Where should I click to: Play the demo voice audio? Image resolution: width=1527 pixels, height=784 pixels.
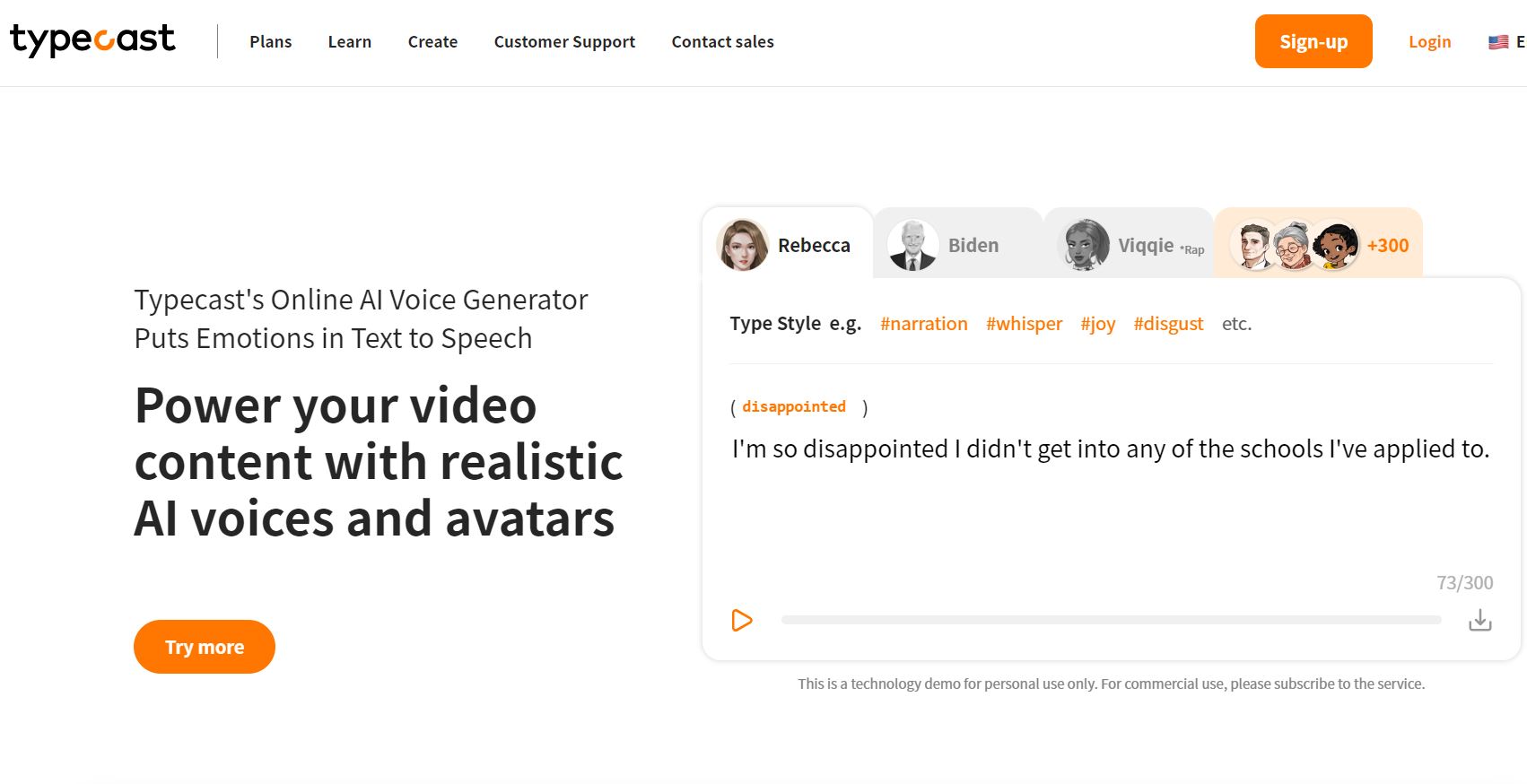click(742, 620)
